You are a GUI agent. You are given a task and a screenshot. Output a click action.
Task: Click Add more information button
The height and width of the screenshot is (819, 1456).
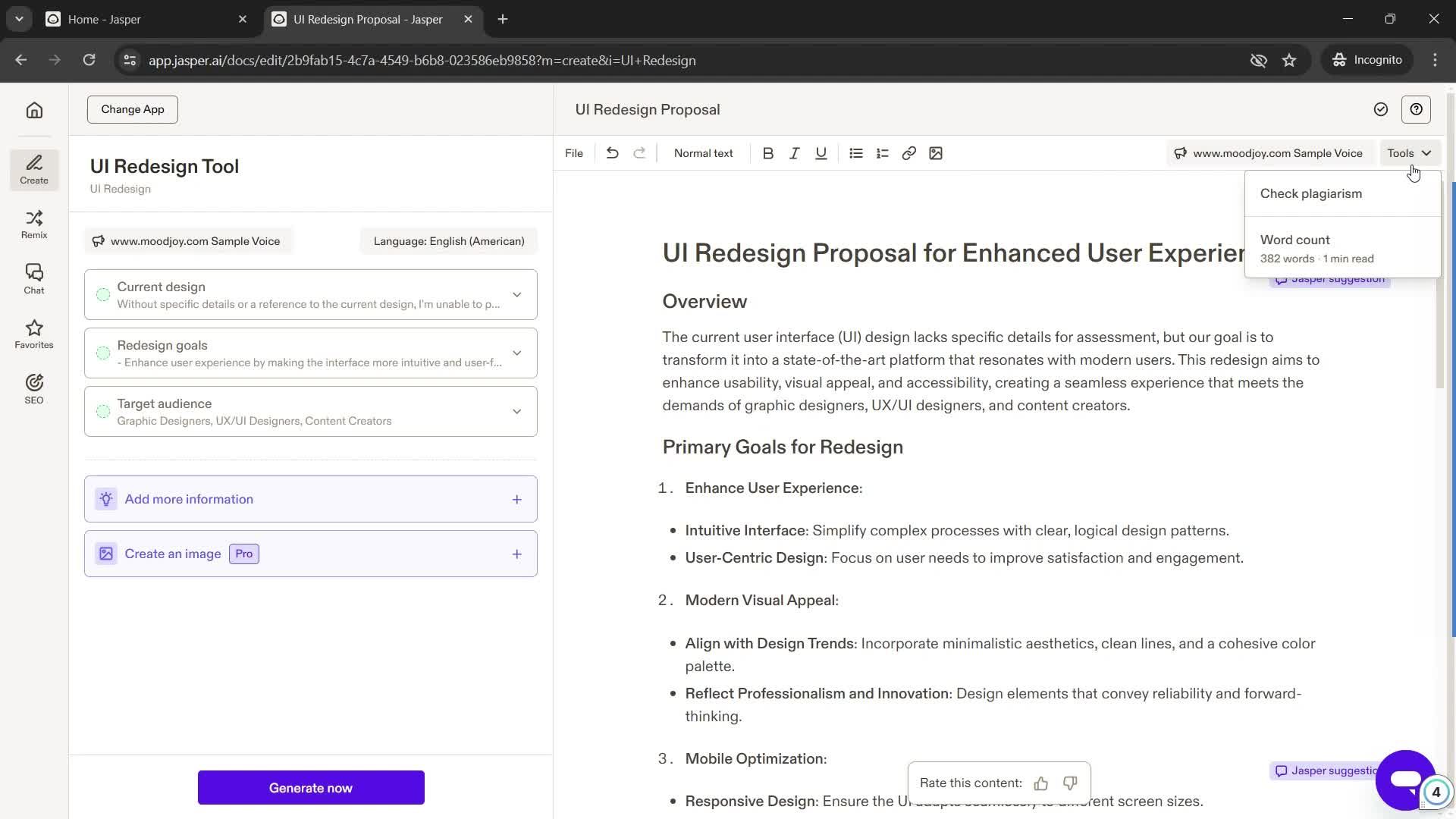coord(311,500)
